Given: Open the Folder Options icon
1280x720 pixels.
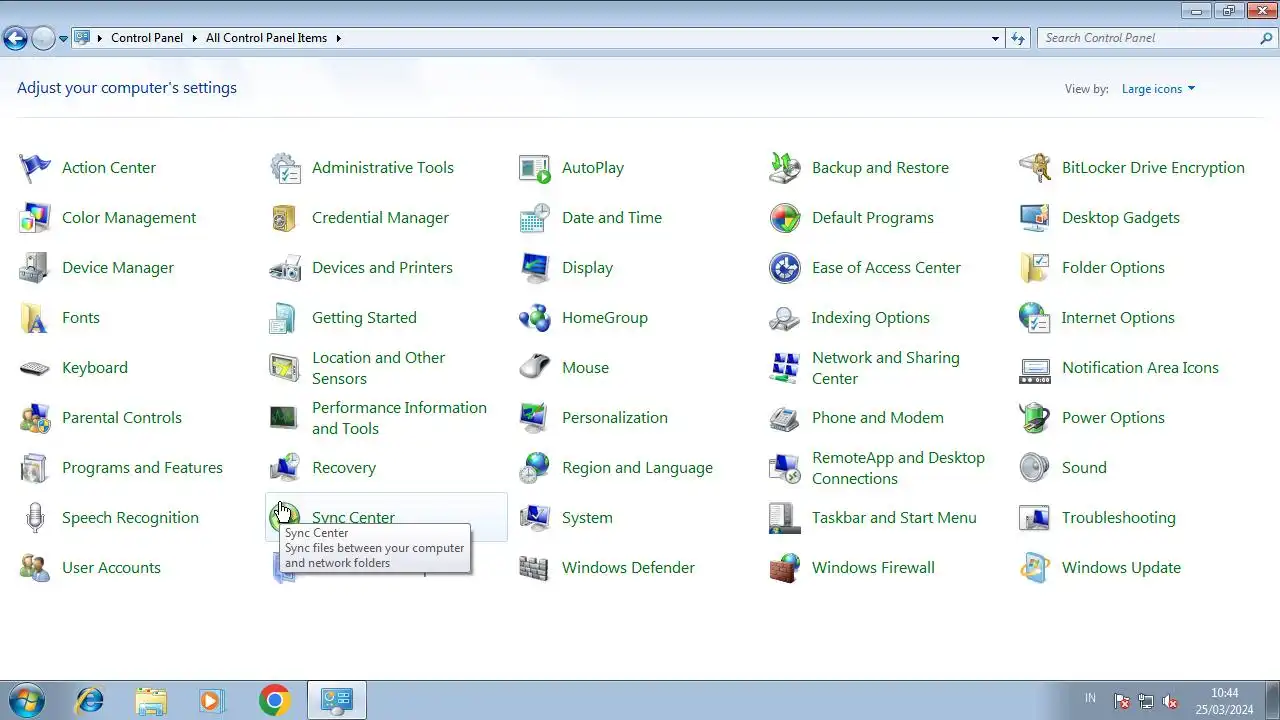Looking at the screenshot, I should [1035, 268].
